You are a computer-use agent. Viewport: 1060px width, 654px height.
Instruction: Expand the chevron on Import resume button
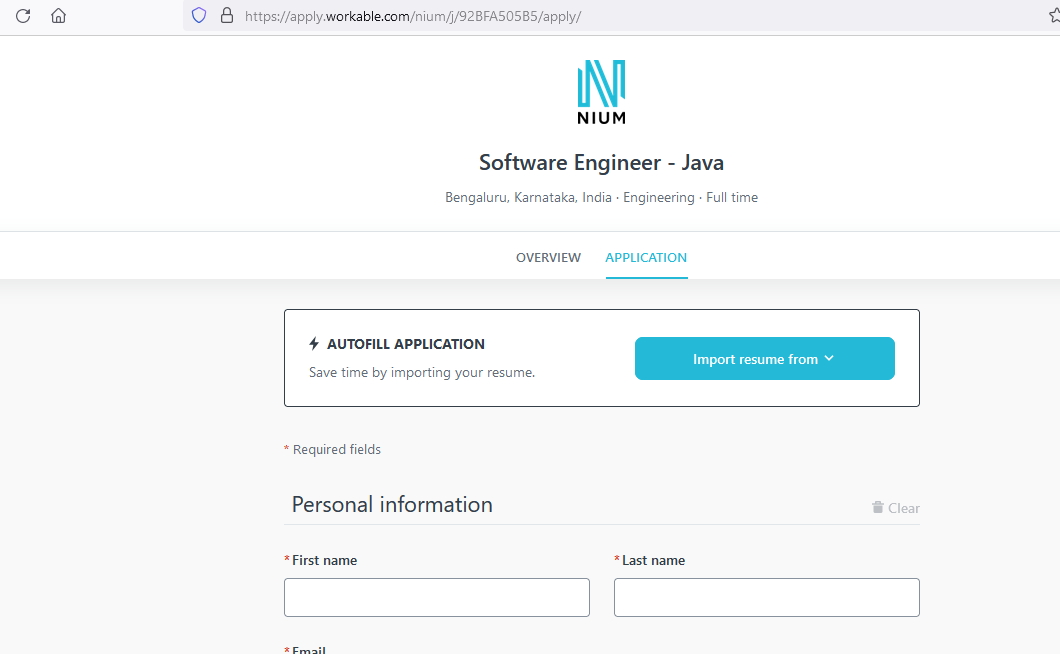tap(829, 359)
